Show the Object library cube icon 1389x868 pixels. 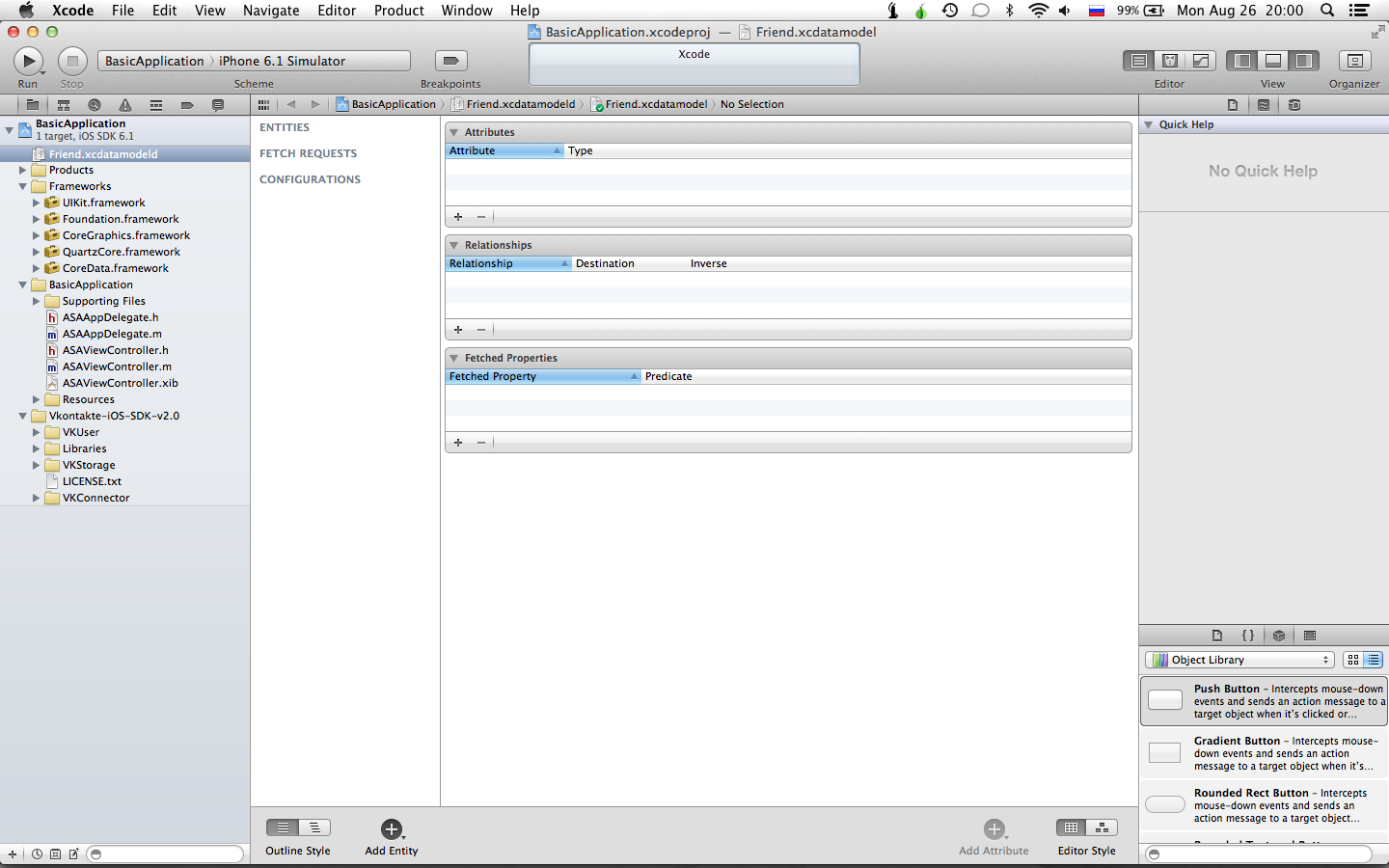tap(1279, 636)
